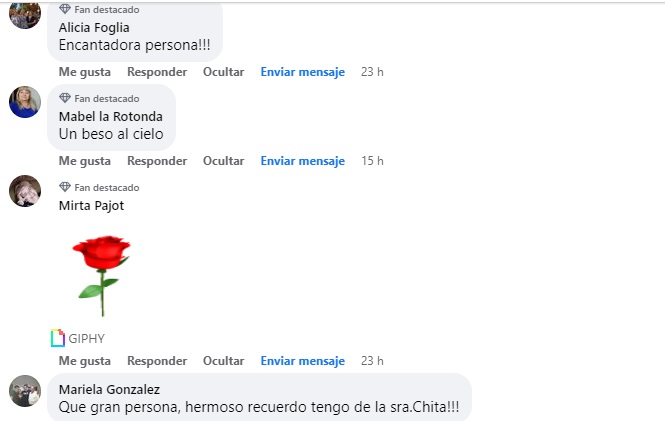Click Alicia Foglia's profile avatar
Viewport: 665px width, 421px height.
pyautogui.click(x=25, y=13)
